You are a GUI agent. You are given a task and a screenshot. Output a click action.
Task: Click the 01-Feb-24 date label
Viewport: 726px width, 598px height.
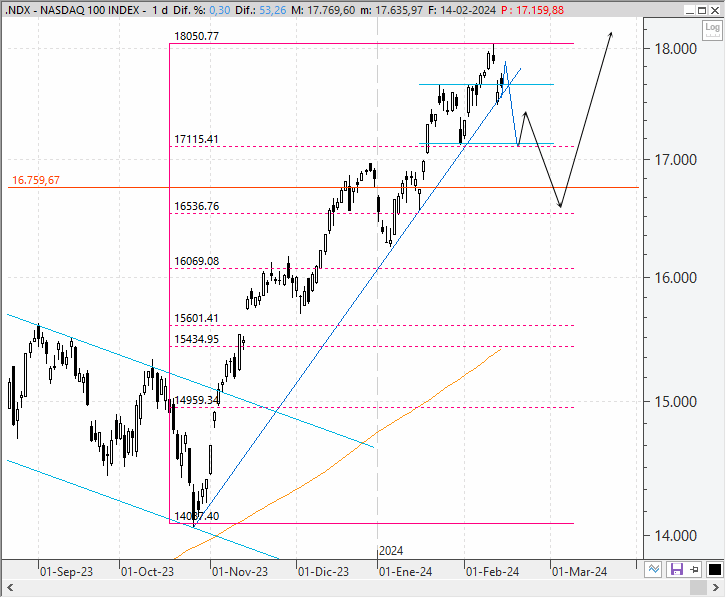click(x=492, y=572)
